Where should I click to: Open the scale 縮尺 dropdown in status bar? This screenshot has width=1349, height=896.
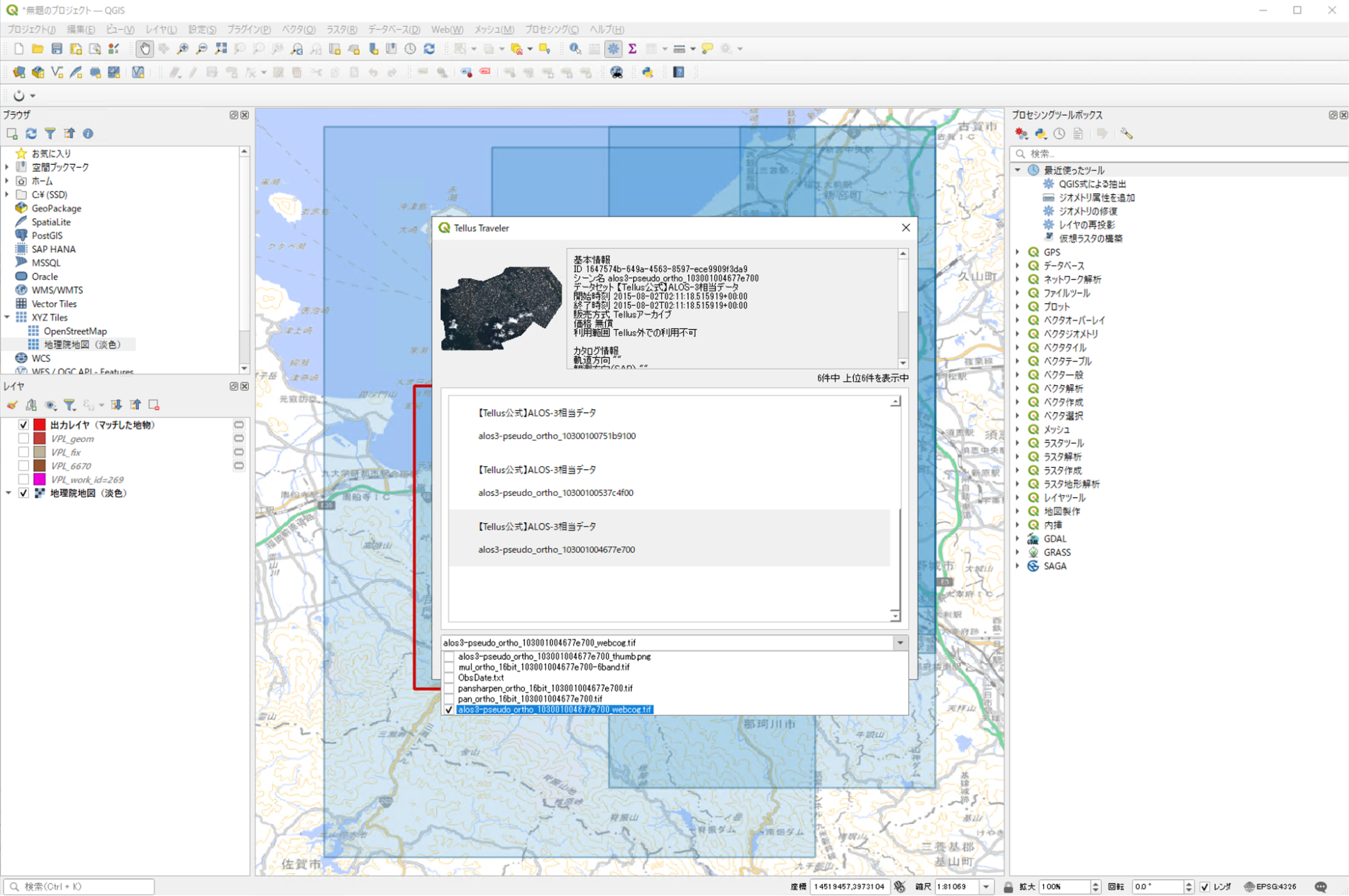987,887
